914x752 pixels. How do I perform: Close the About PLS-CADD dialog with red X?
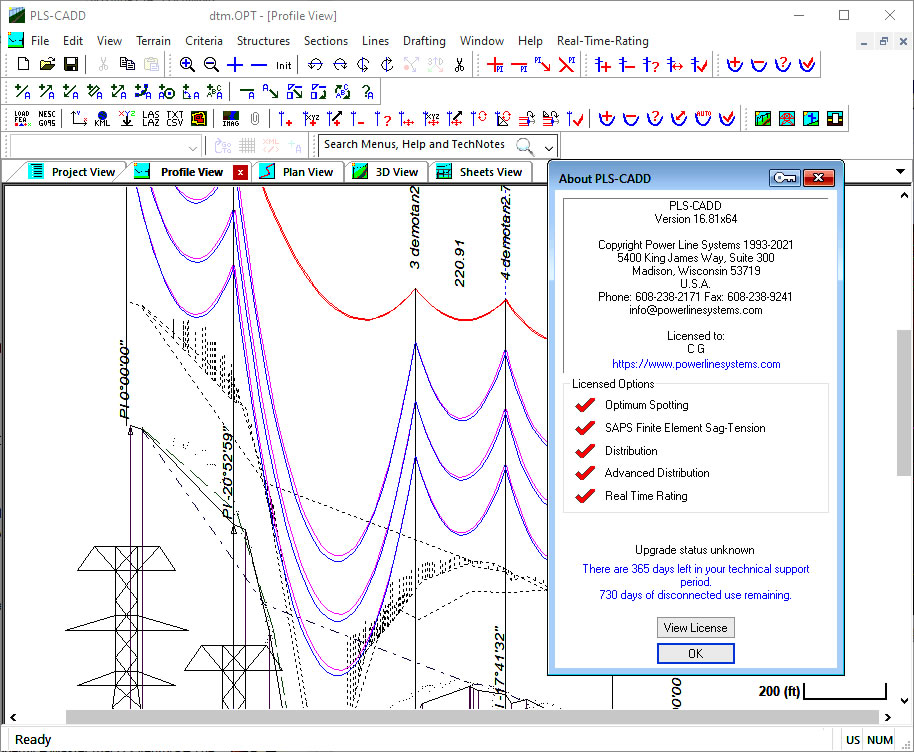[818, 178]
